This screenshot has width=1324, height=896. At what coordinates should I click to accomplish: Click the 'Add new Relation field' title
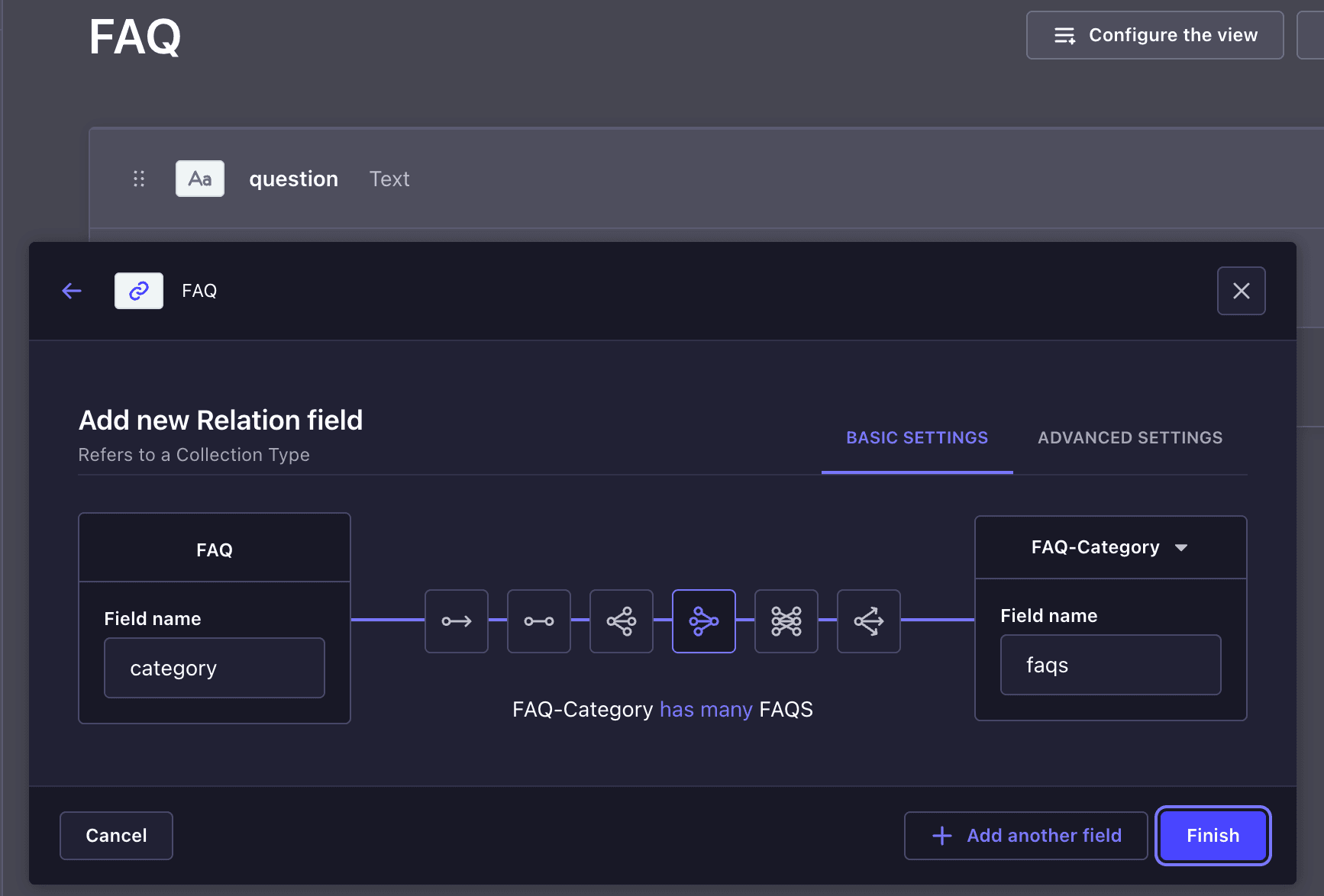[221, 421]
